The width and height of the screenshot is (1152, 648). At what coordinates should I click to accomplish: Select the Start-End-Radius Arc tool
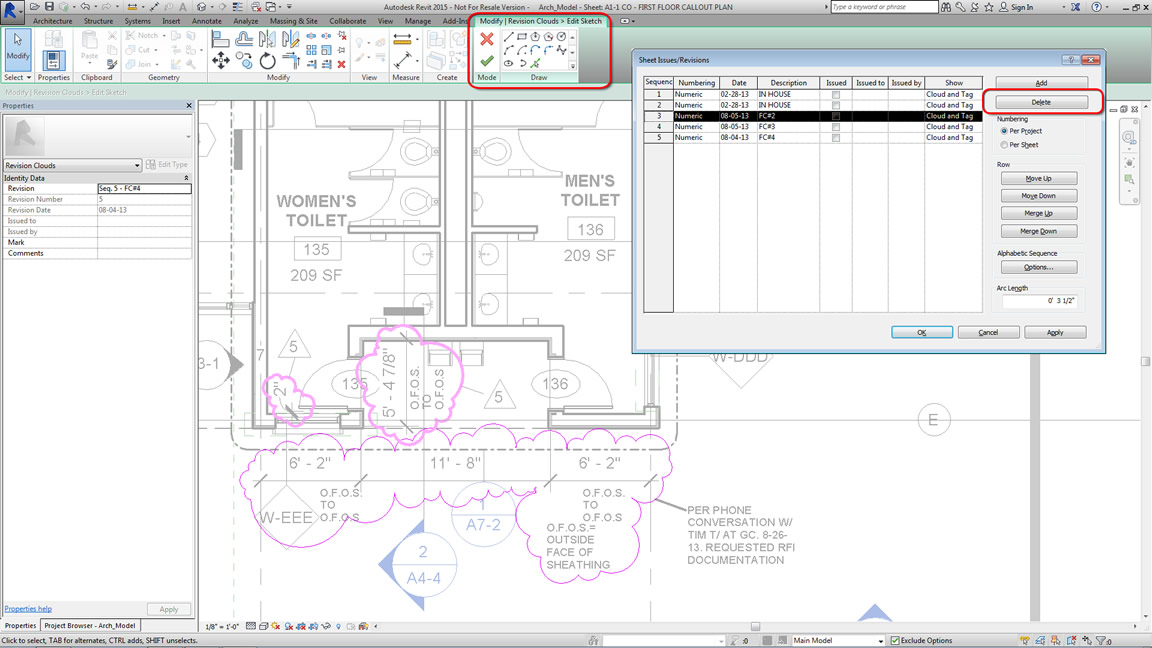coord(508,50)
